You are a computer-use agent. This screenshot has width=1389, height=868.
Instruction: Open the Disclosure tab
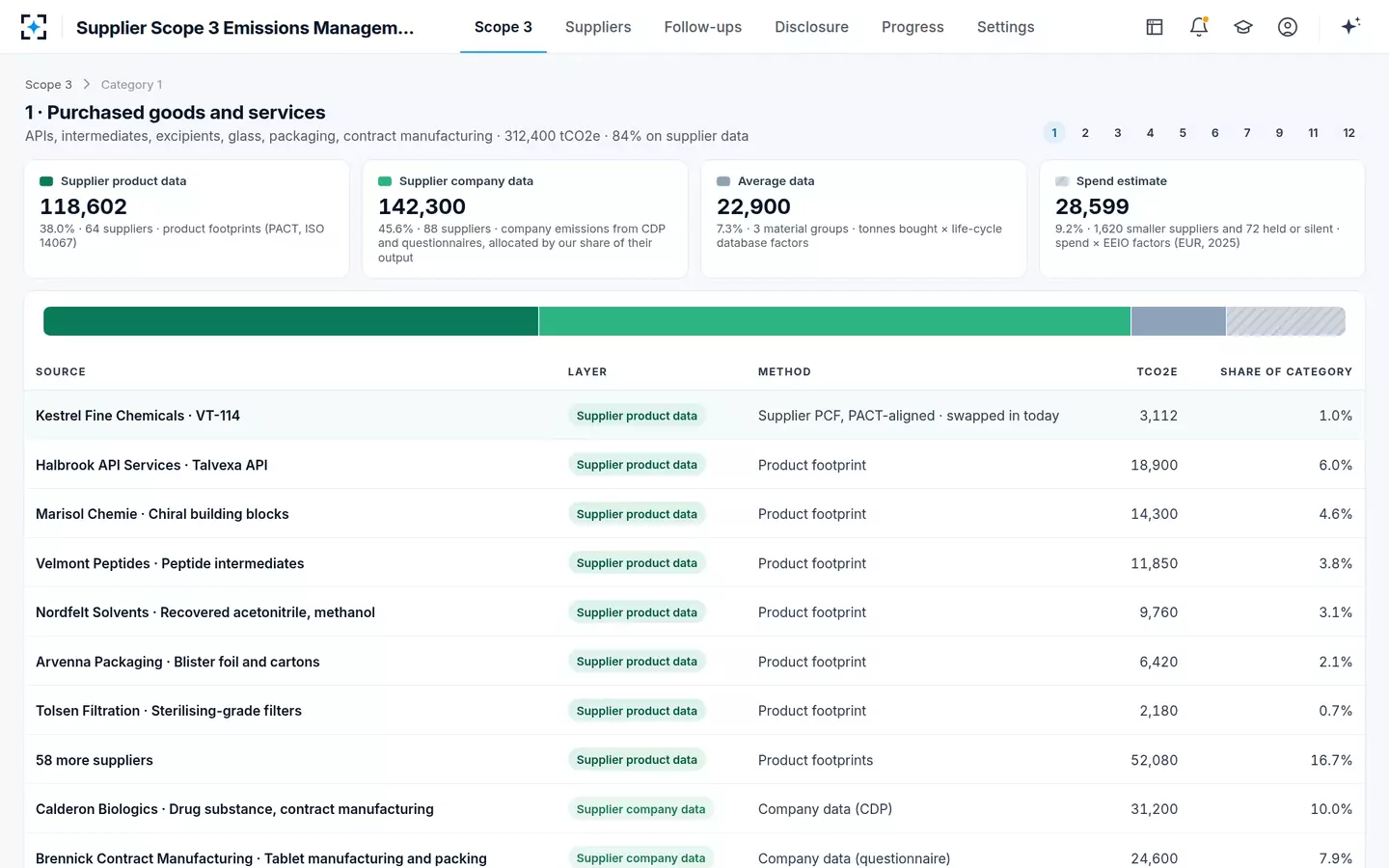tap(812, 27)
